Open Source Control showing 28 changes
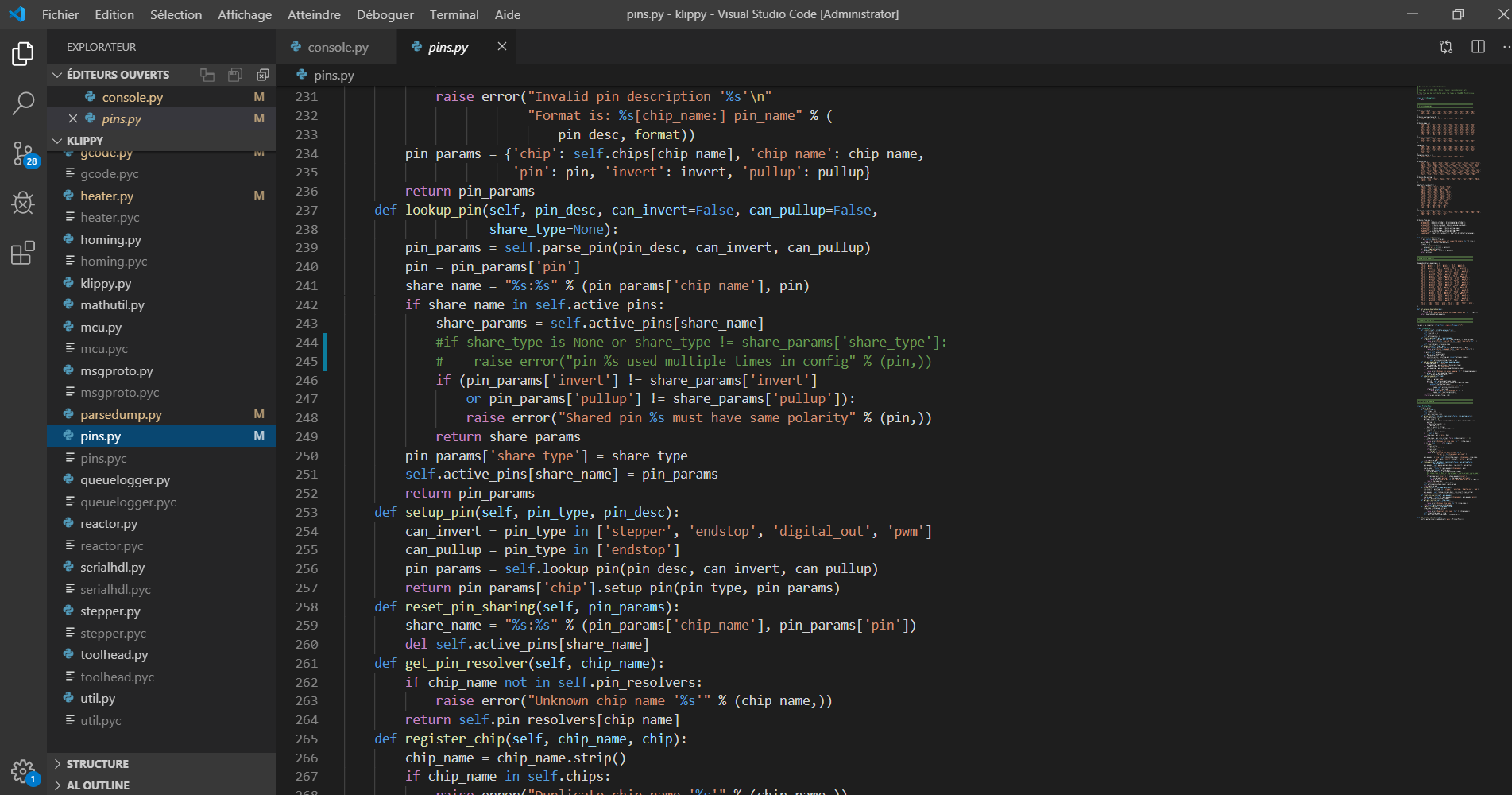This screenshot has width=1512, height=795. click(22, 153)
